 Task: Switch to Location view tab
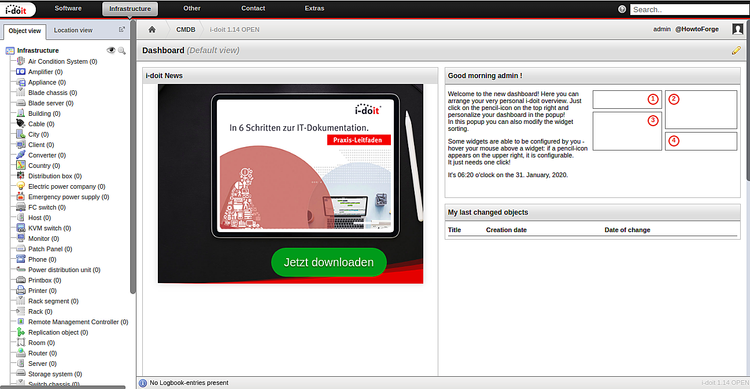[73, 30]
